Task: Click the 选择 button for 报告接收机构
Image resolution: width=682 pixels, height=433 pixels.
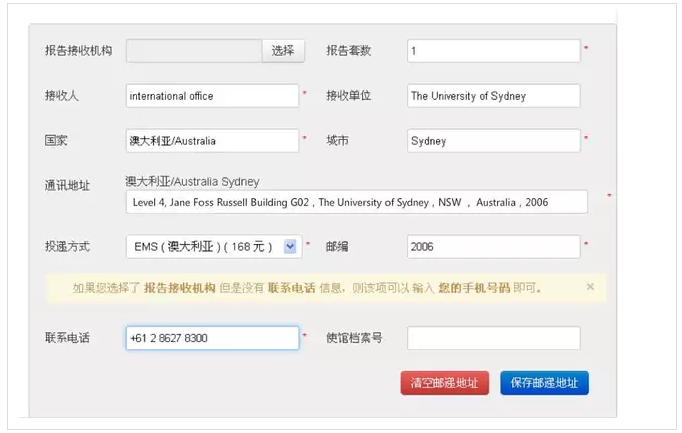Action: point(283,50)
